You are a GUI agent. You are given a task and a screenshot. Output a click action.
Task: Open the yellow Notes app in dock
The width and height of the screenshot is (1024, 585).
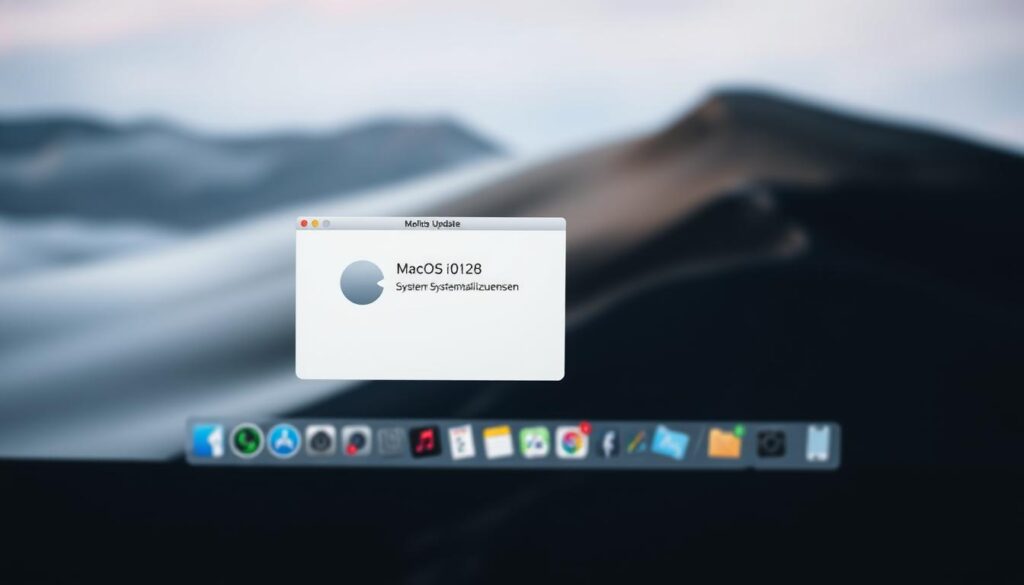(x=498, y=442)
